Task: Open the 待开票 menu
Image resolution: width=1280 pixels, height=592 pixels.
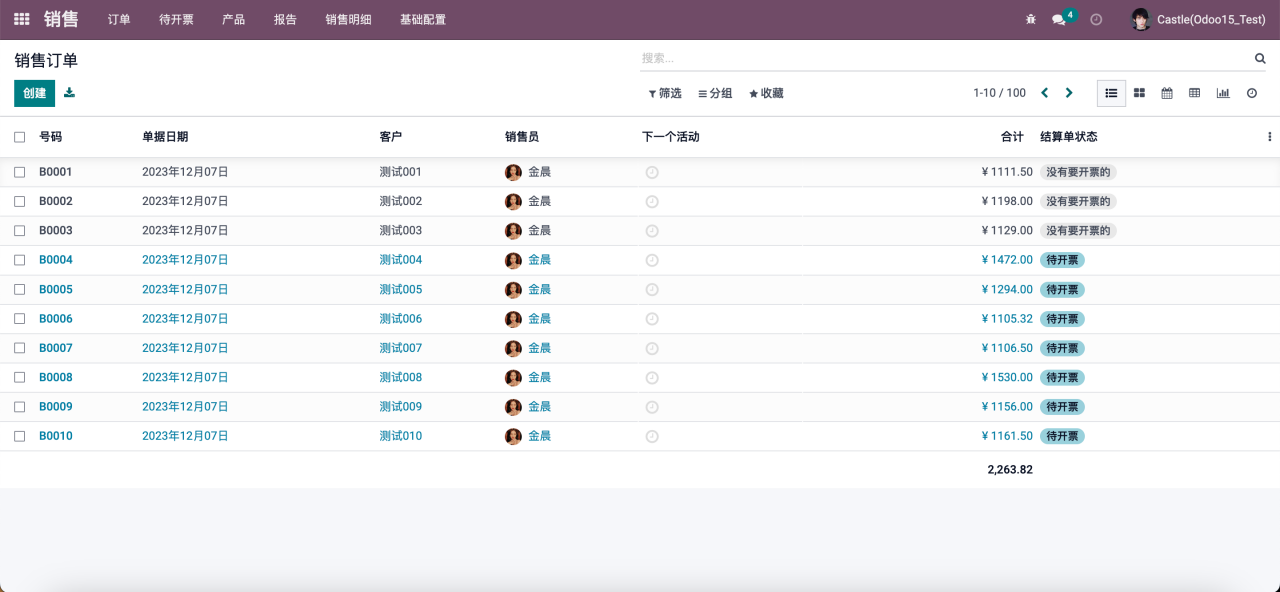Action: (176, 19)
